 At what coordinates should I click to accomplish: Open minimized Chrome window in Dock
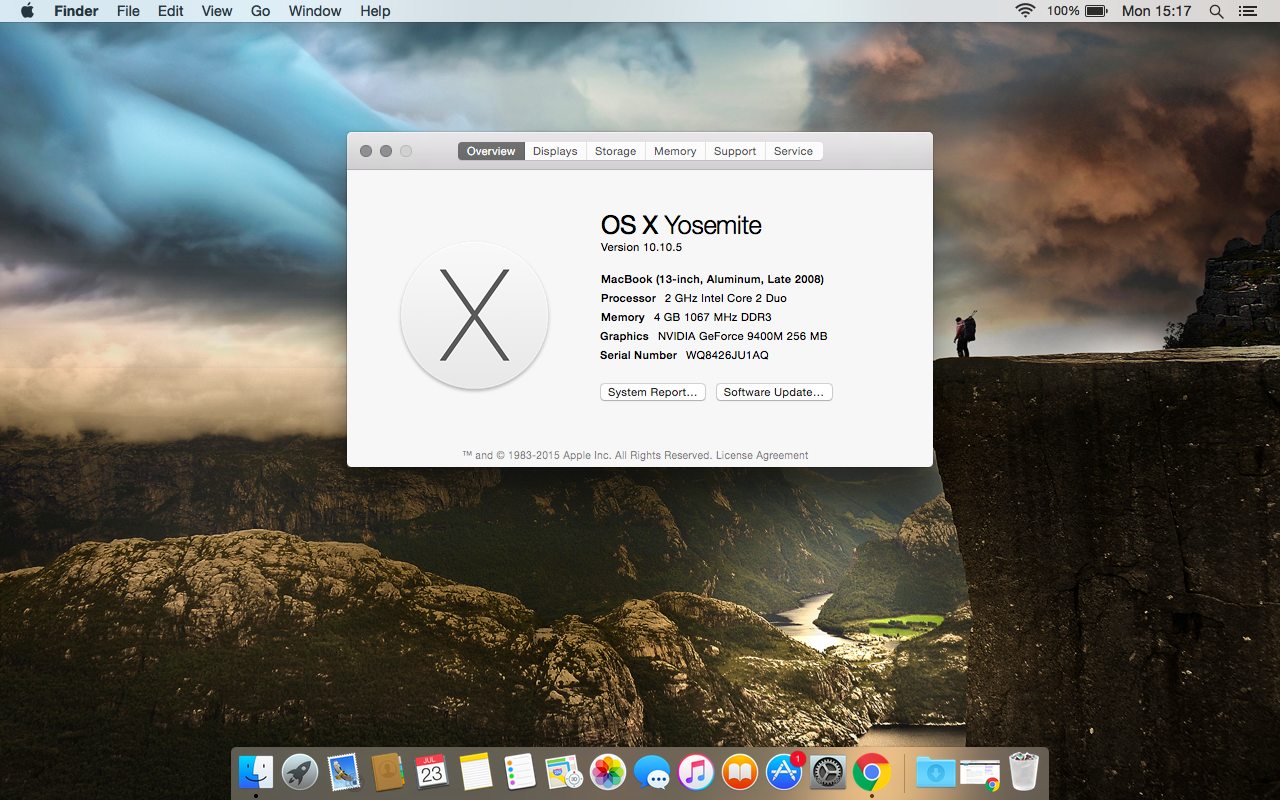[980, 773]
